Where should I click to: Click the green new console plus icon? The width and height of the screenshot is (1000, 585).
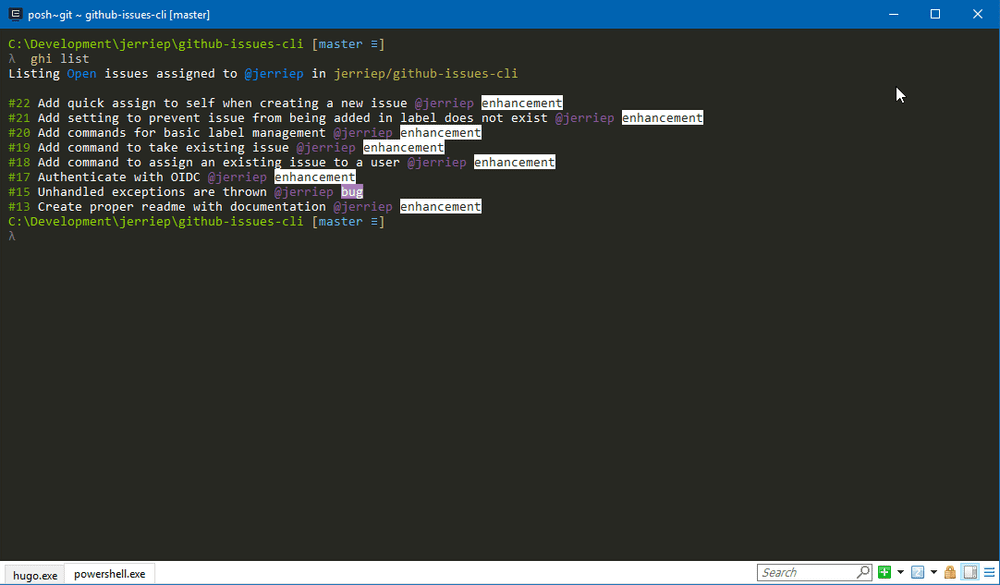pyautogui.click(x=884, y=572)
